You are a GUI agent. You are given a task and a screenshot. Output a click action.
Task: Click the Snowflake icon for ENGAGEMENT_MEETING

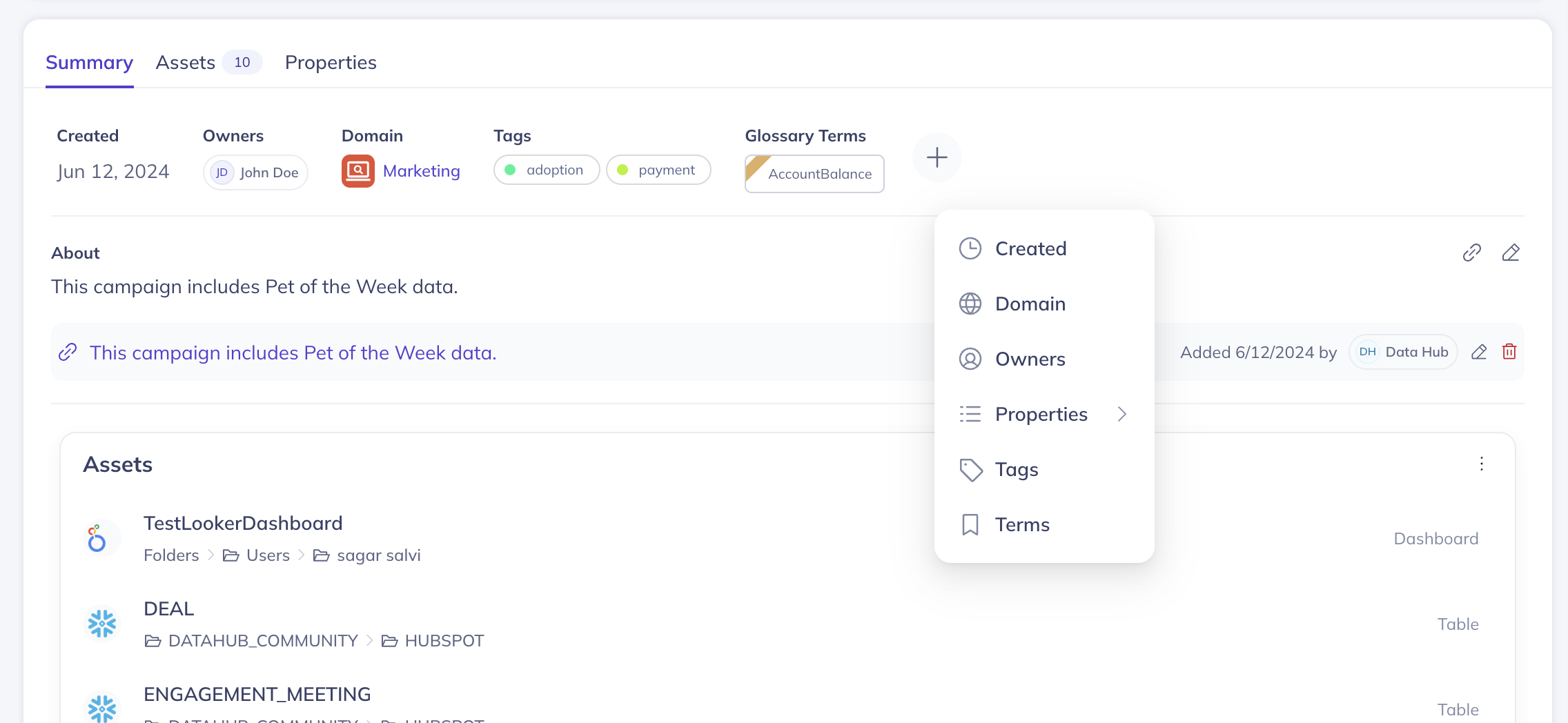point(102,708)
